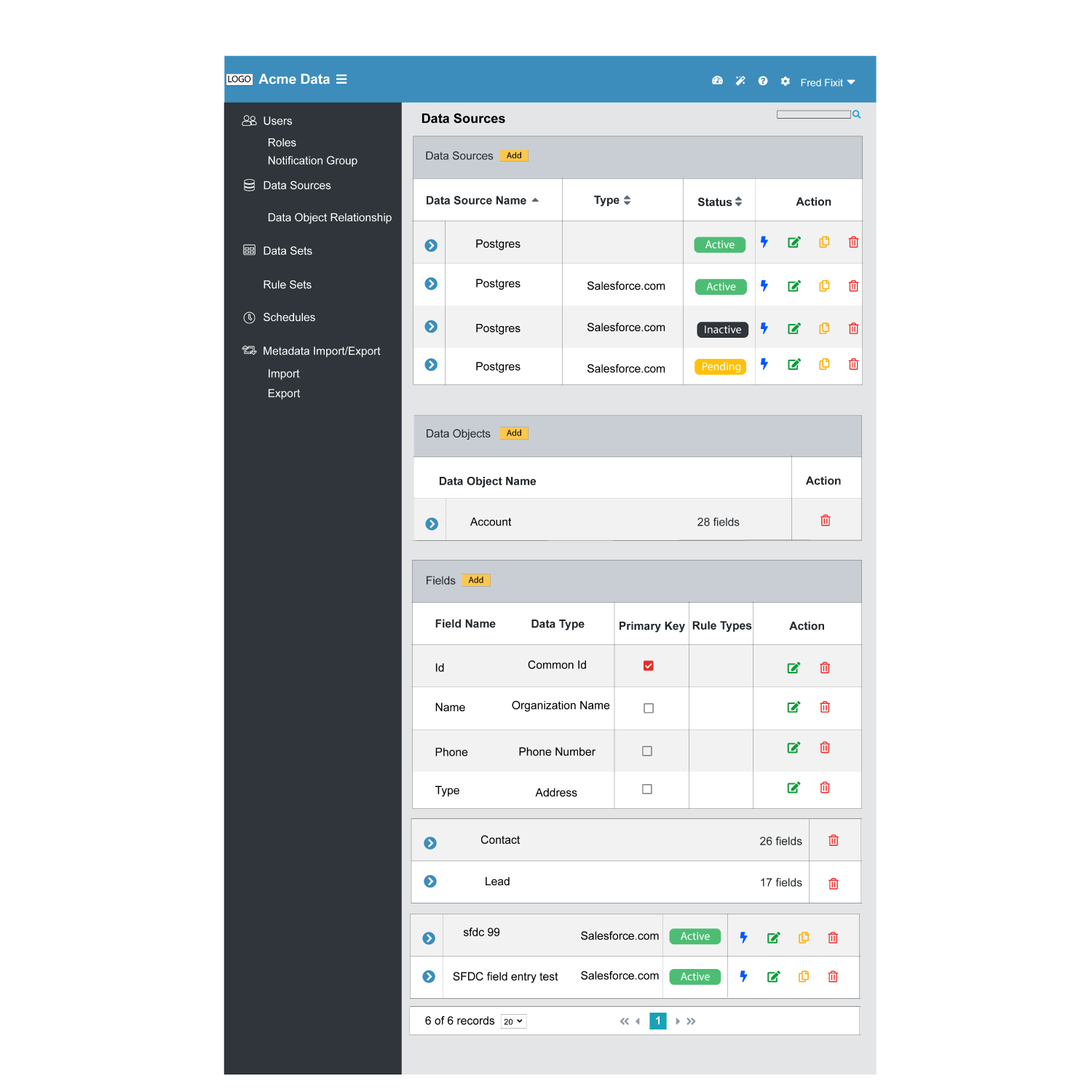The width and height of the screenshot is (1092, 1092).
Task: Edit the Type field row
Action: [x=794, y=788]
